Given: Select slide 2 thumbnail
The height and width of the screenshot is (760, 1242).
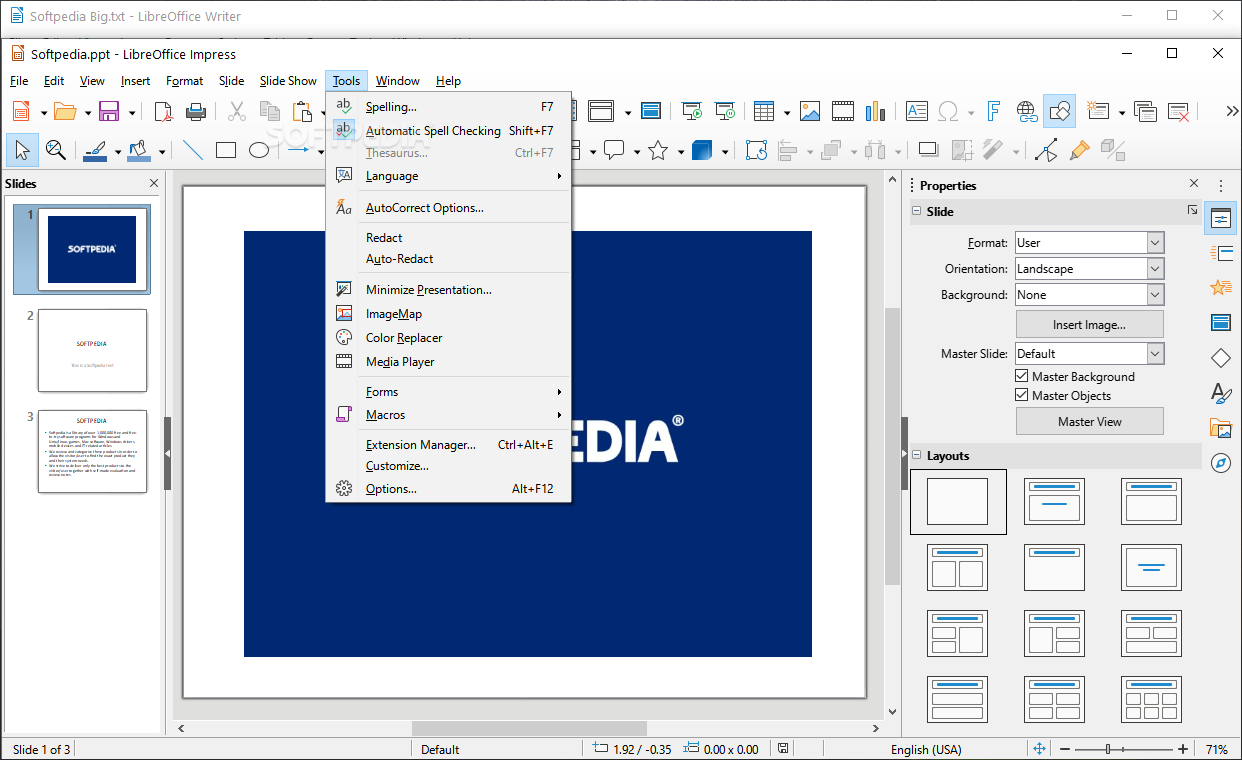Looking at the screenshot, I should [92, 350].
